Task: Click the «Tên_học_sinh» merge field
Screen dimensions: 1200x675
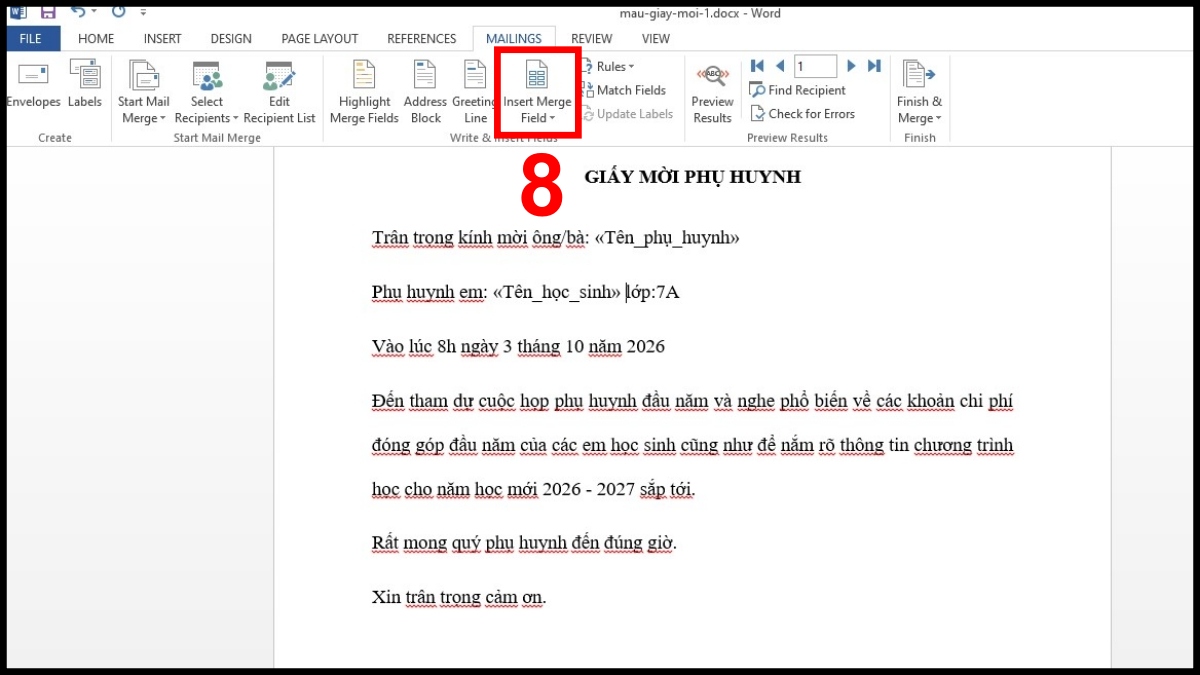Action: pos(556,292)
